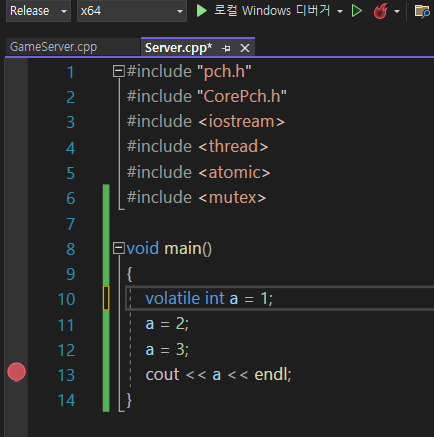
Task: Collapse the #include block outline
Action: (118, 71)
